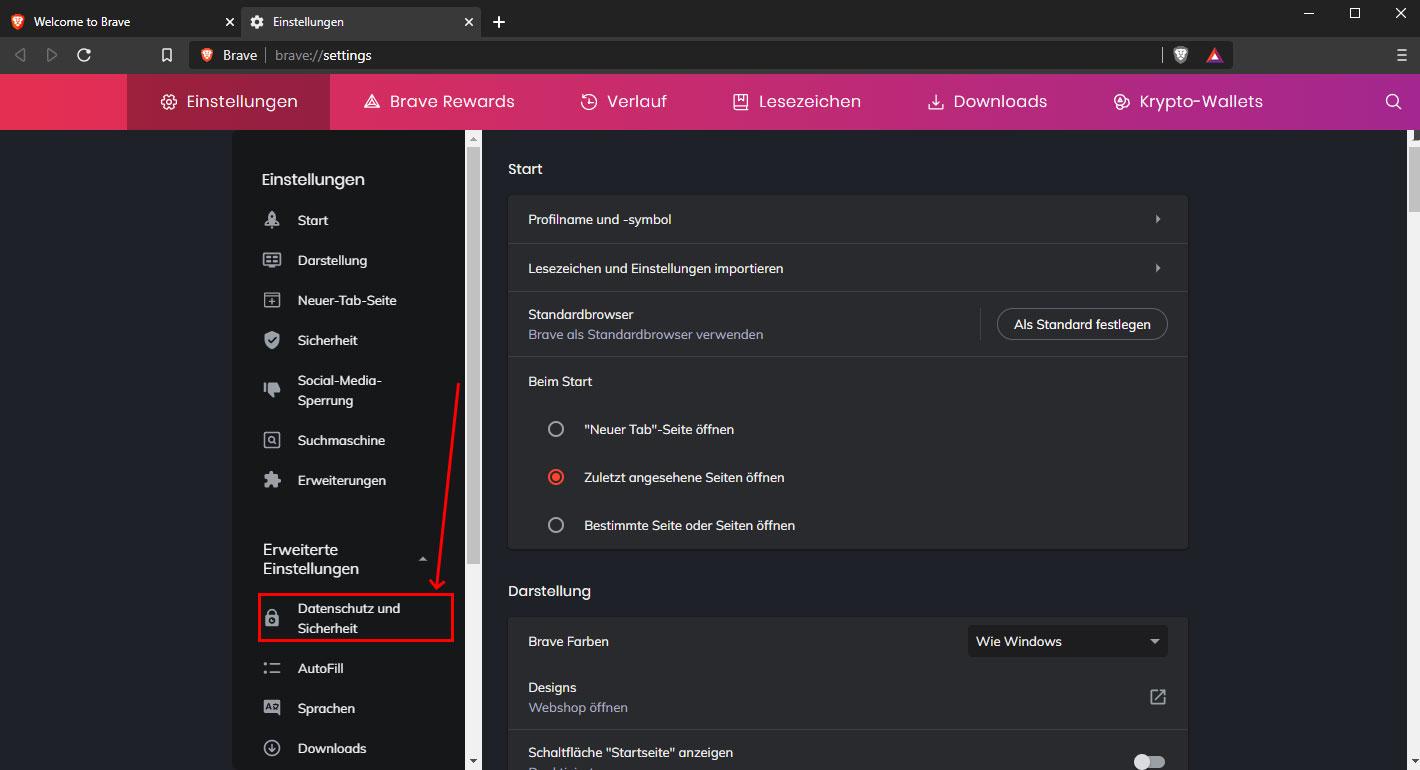Click the AutoFill list icon
This screenshot has width=1420, height=770.
coord(271,668)
